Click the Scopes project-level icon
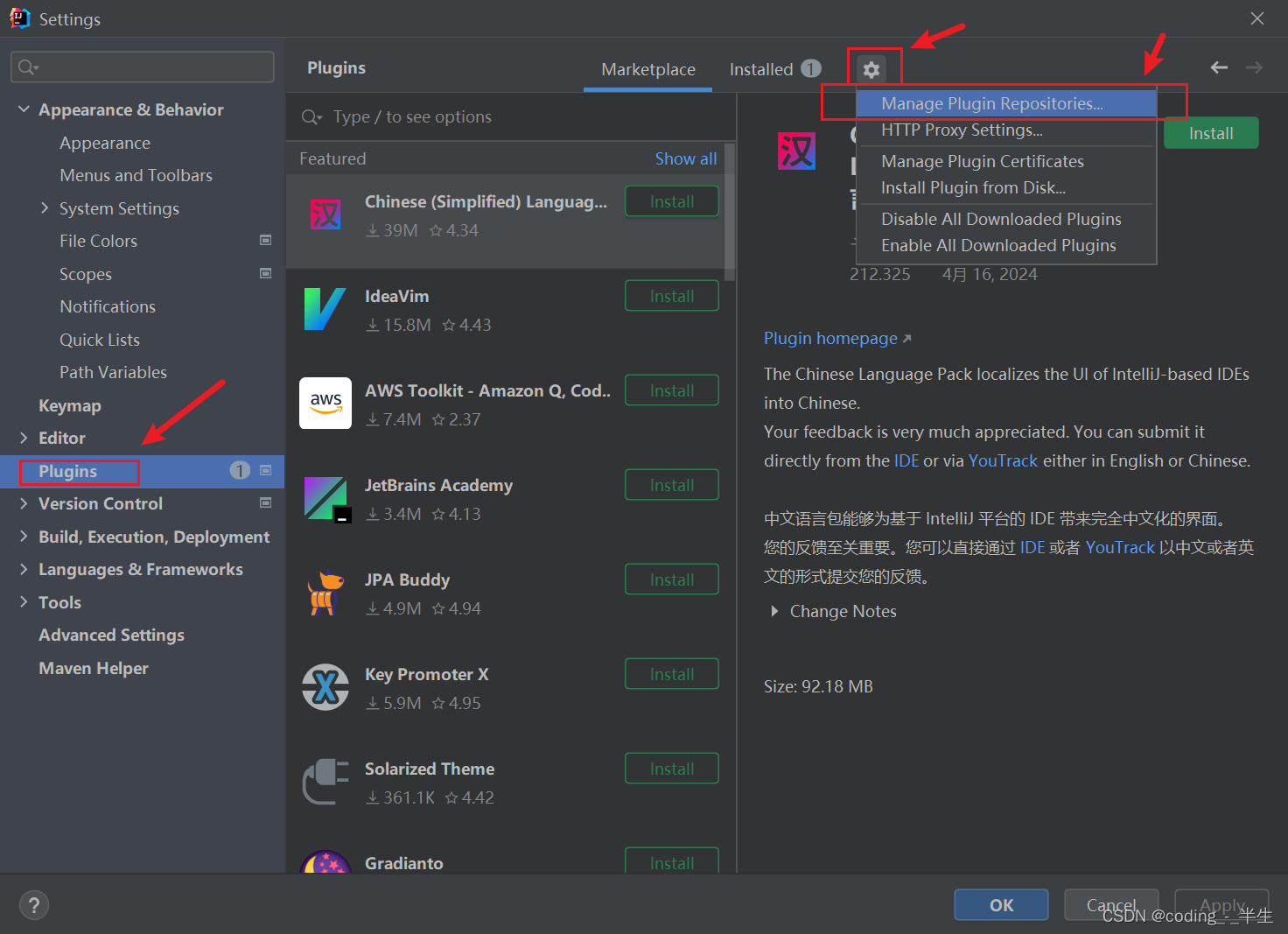This screenshot has height=934, width=1288. click(x=266, y=273)
